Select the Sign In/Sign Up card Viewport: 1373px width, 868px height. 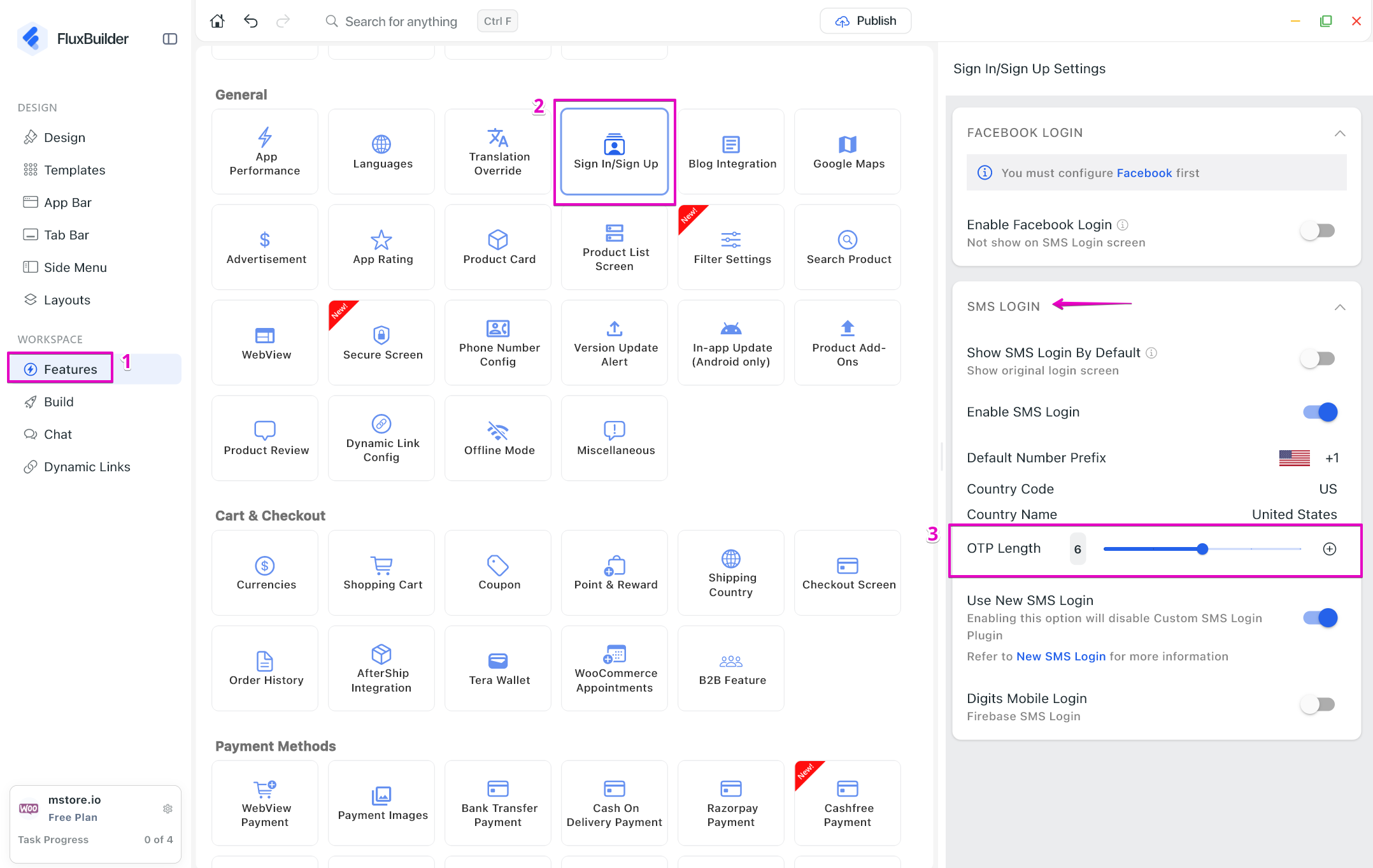point(615,152)
